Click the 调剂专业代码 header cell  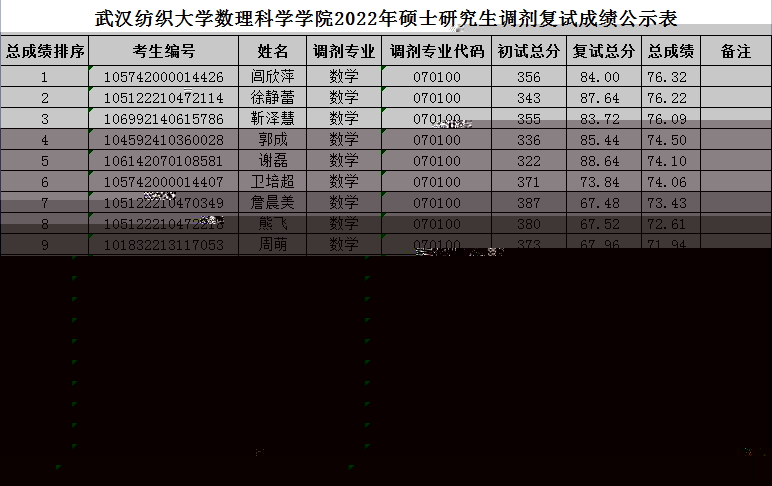pyautogui.click(x=436, y=51)
